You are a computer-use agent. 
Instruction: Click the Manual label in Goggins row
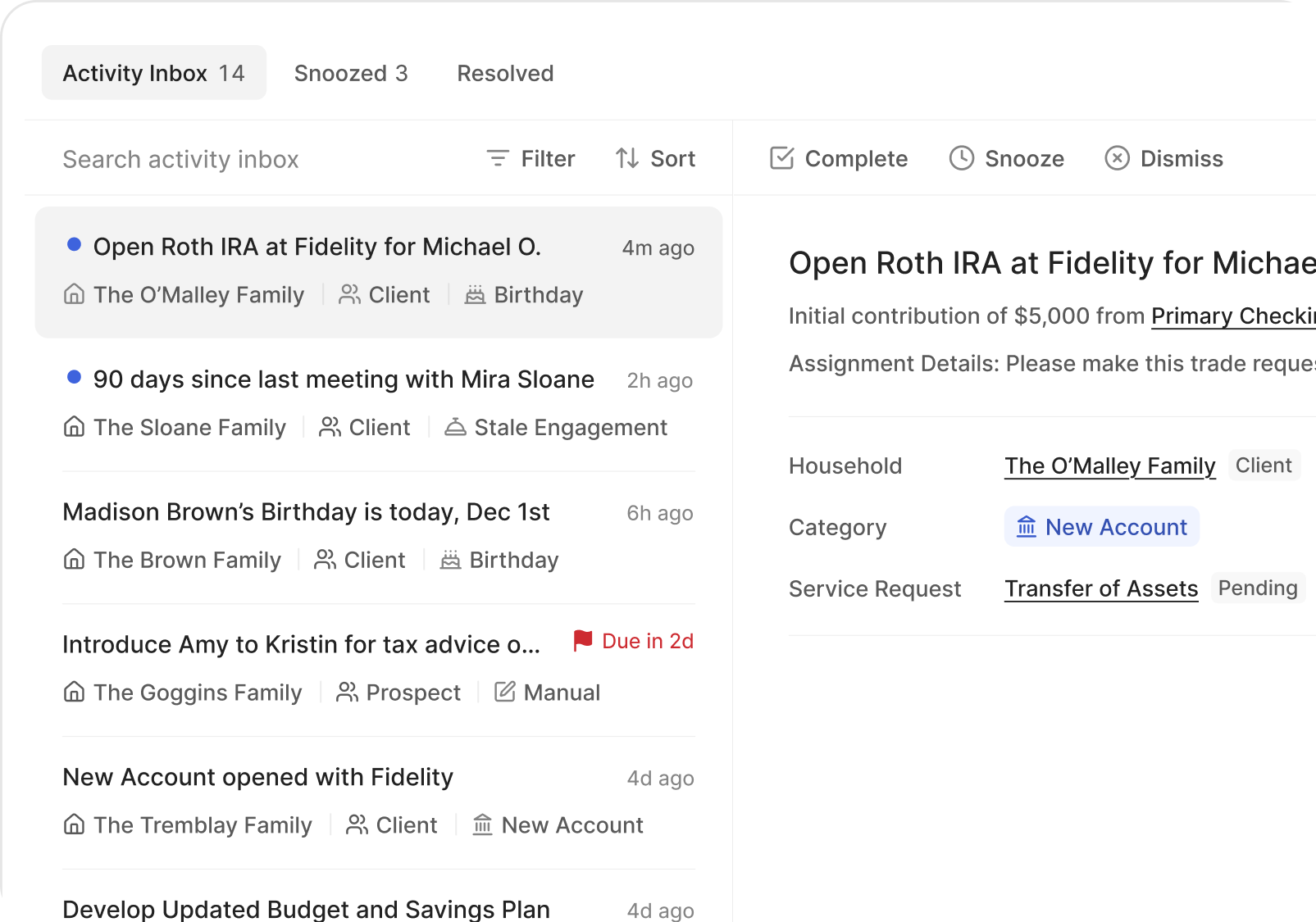562,693
